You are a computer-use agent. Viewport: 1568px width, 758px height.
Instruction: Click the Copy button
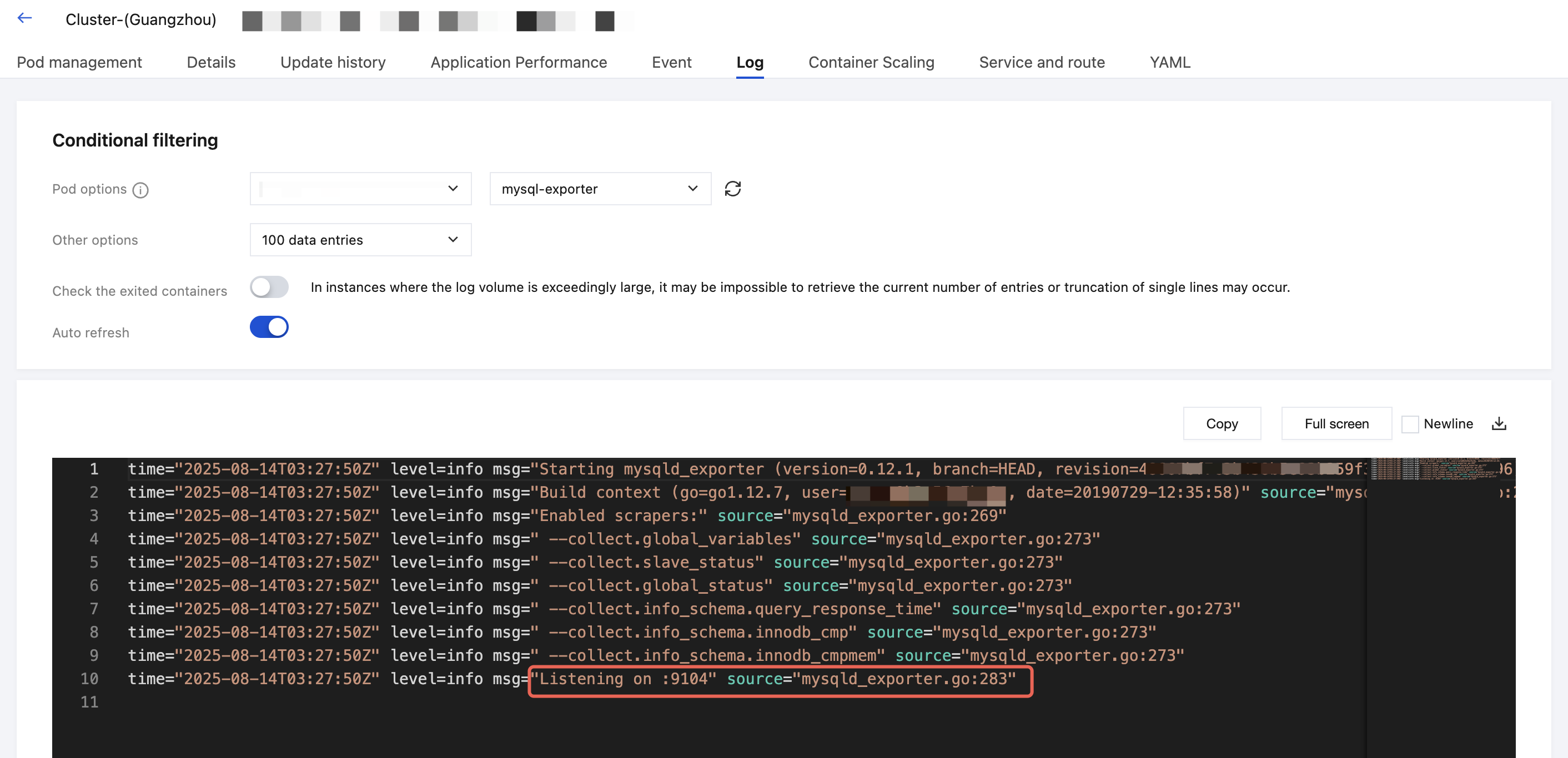(1221, 423)
